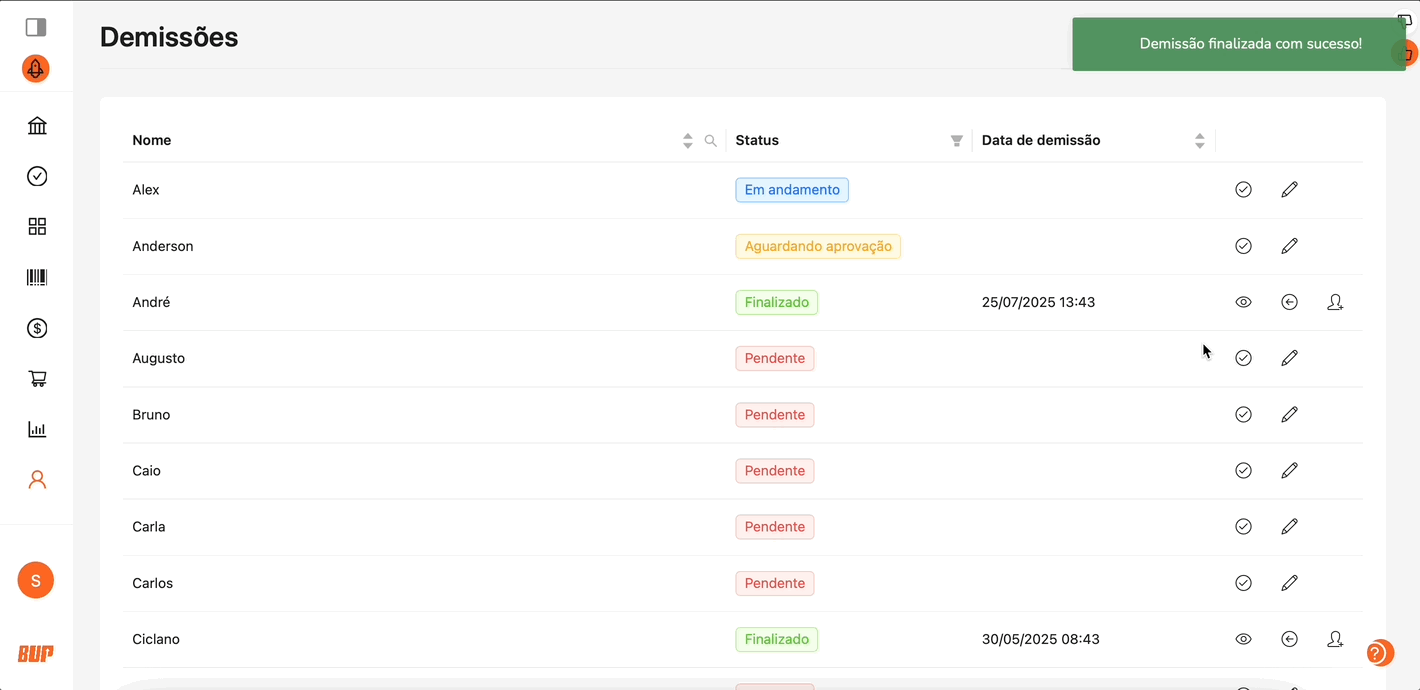Finalize Augusto's dismissal with check icon
The image size is (1420, 690).
click(x=1243, y=357)
